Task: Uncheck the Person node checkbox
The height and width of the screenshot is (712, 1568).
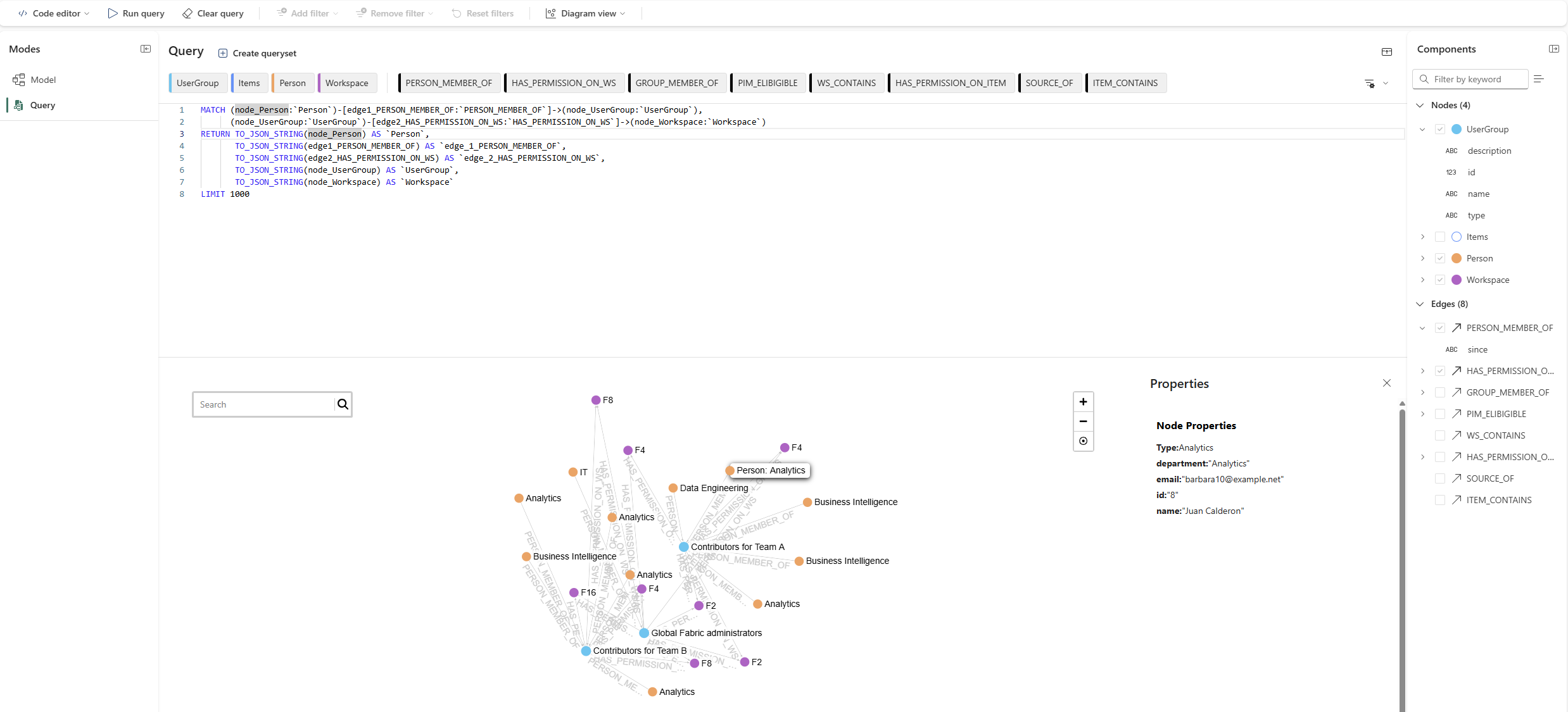Action: point(1441,258)
